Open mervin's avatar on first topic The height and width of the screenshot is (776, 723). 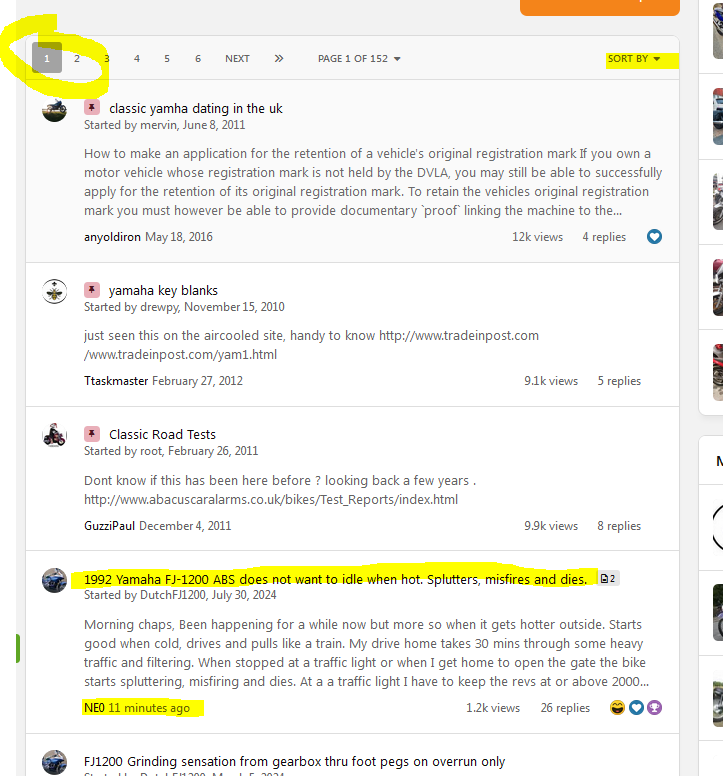[54, 109]
